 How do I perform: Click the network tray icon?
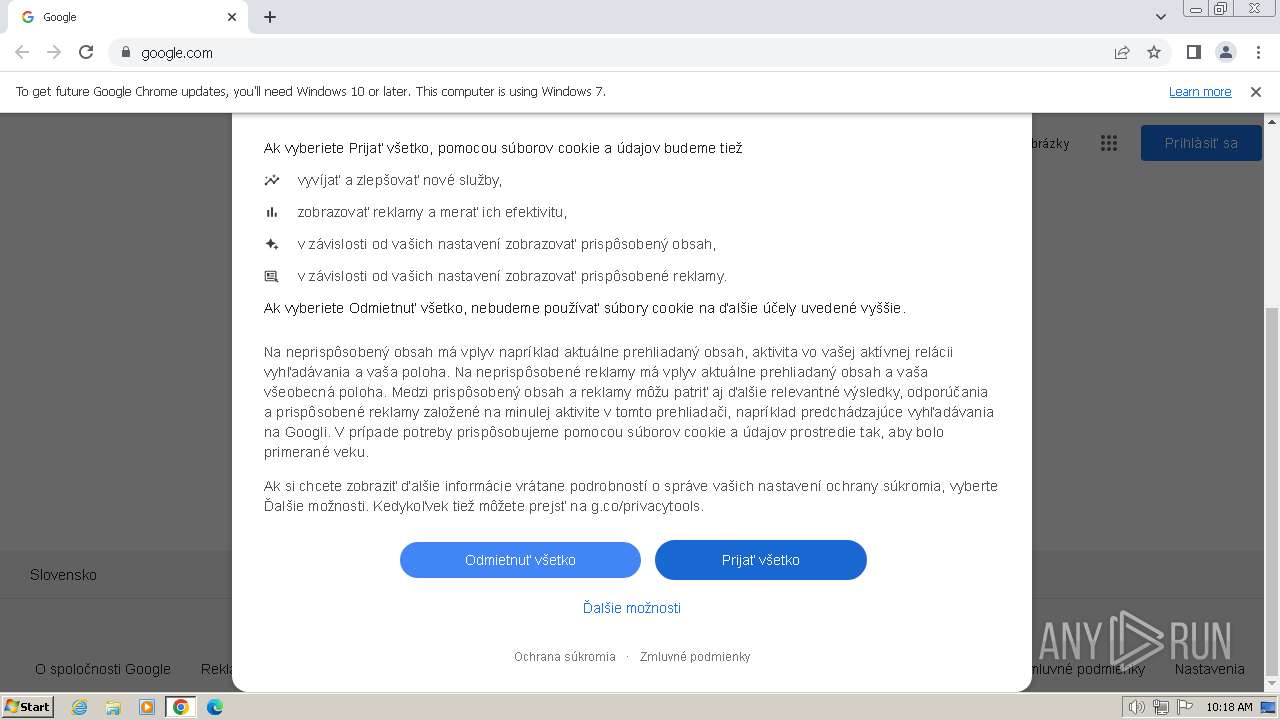[1160, 707]
